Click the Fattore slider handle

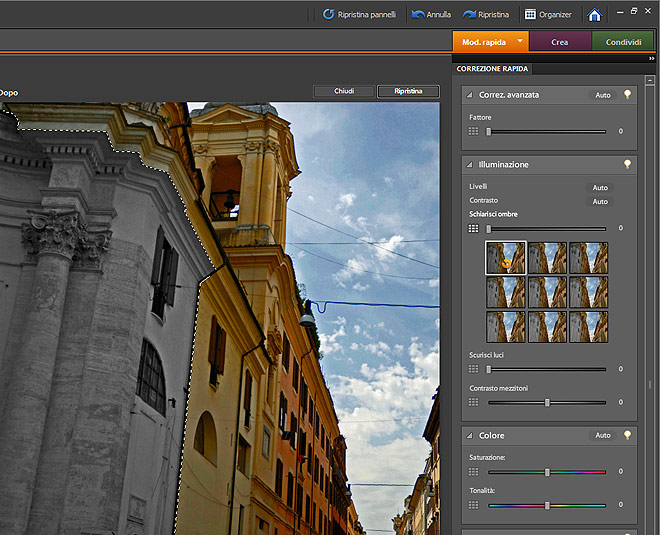(x=489, y=132)
